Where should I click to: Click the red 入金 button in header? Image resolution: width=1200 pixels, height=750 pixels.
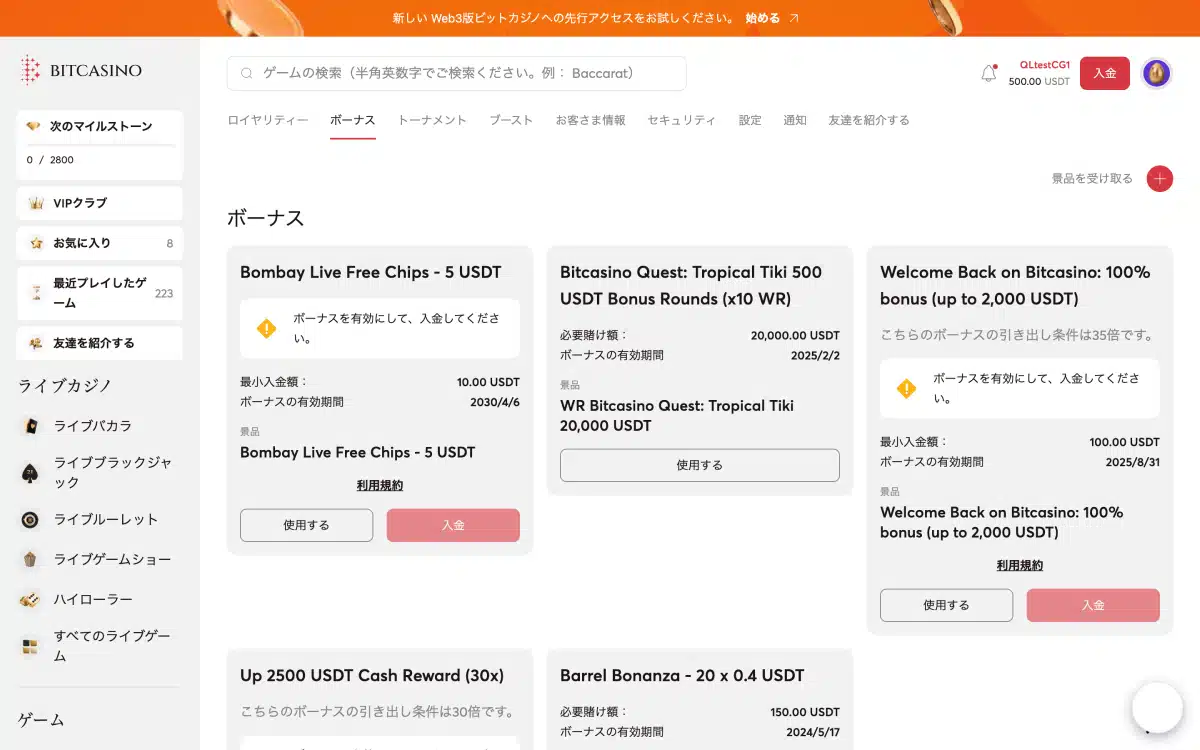[1105, 73]
